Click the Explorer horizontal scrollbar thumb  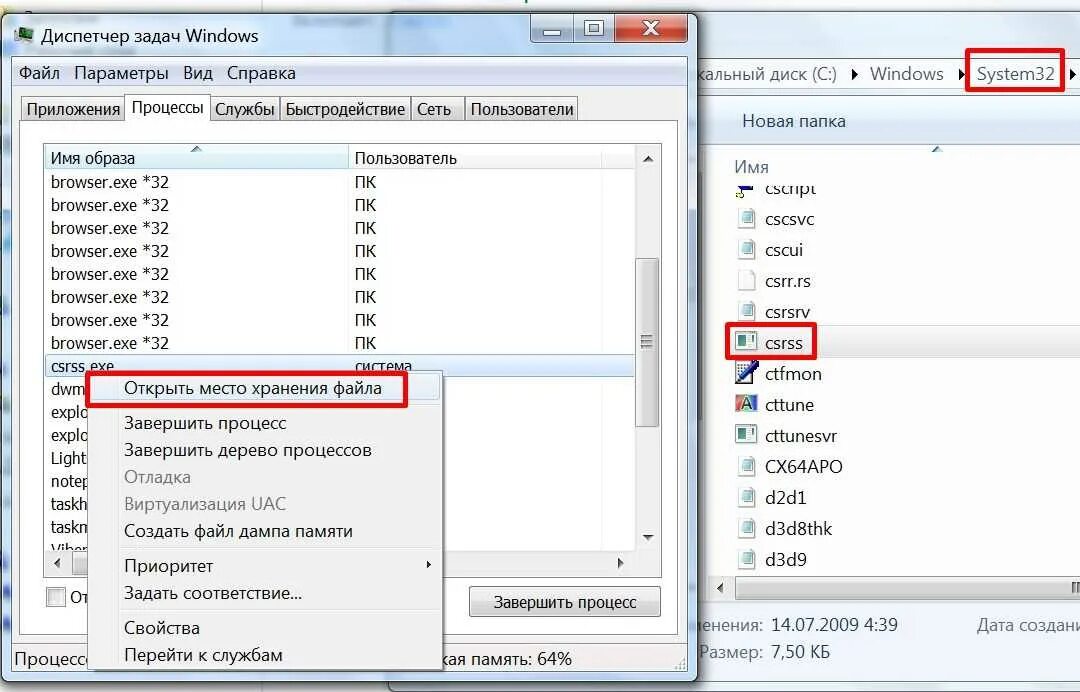click(x=907, y=588)
